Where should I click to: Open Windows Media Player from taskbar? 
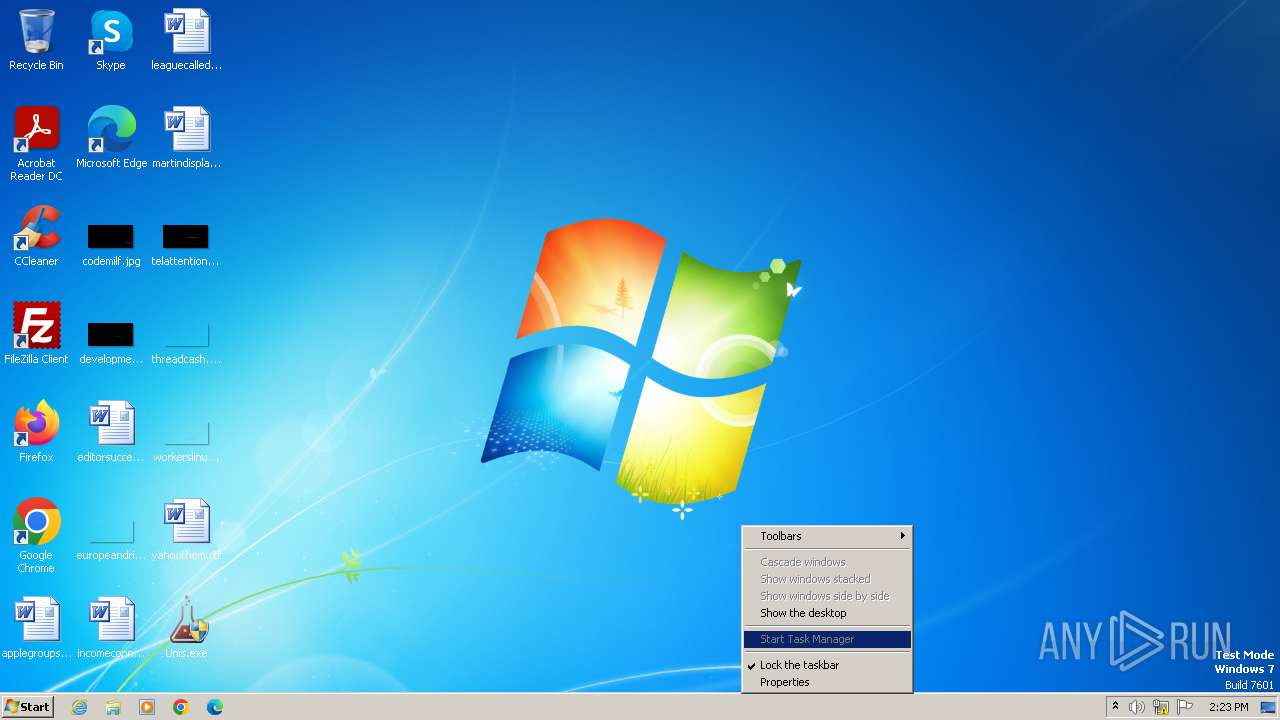coord(147,707)
